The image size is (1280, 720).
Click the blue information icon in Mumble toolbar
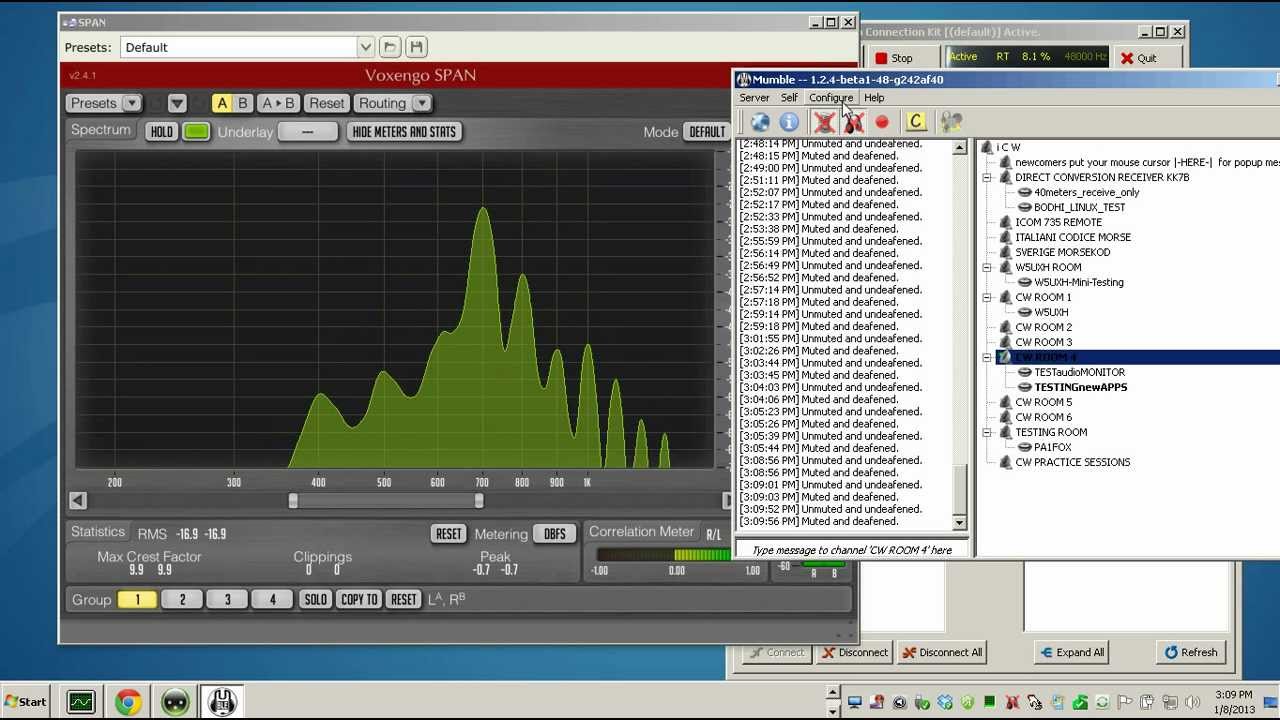tap(789, 122)
